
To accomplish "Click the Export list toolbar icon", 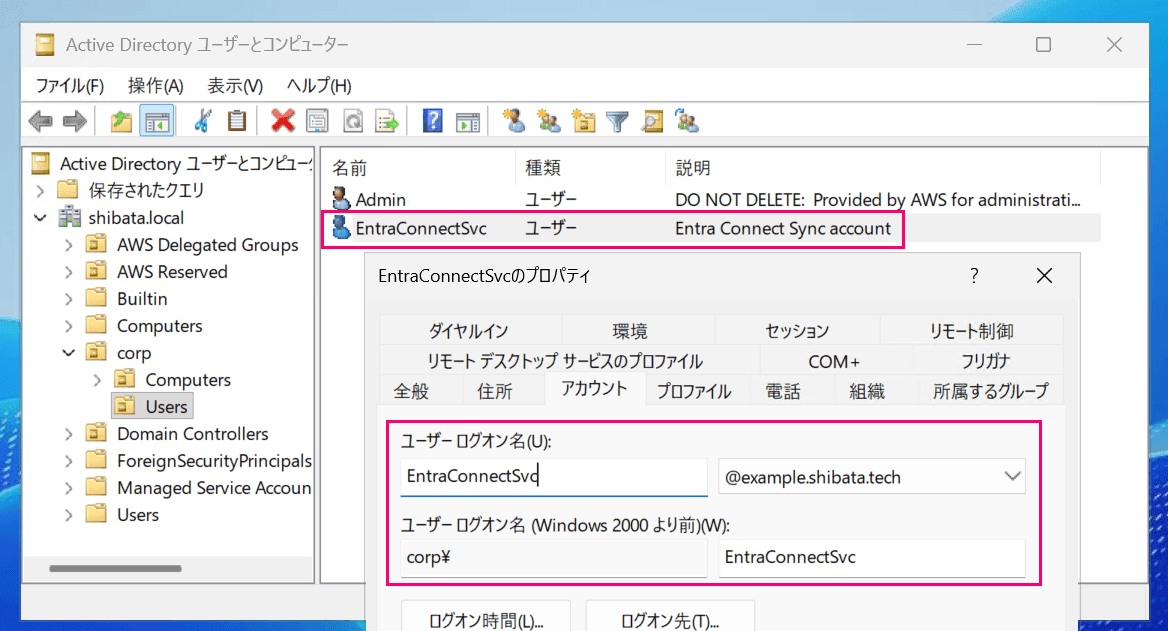I will point(387,121).
